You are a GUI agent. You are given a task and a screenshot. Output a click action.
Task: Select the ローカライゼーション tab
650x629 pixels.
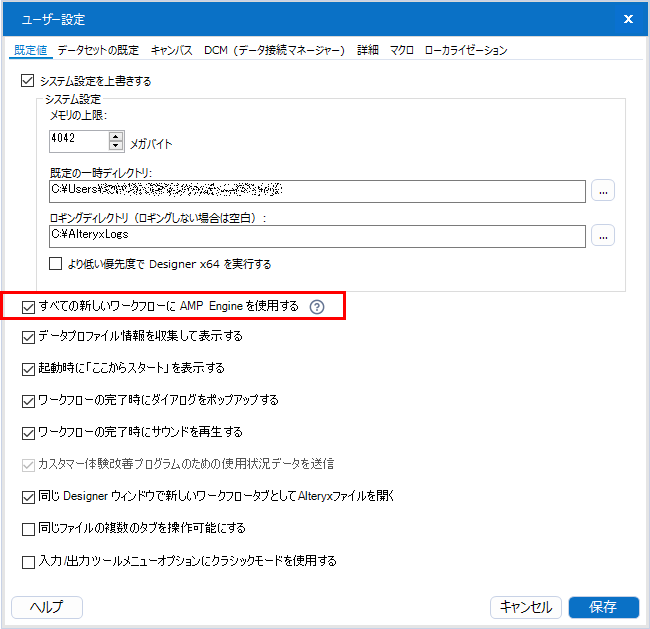(x=466, y=50)
